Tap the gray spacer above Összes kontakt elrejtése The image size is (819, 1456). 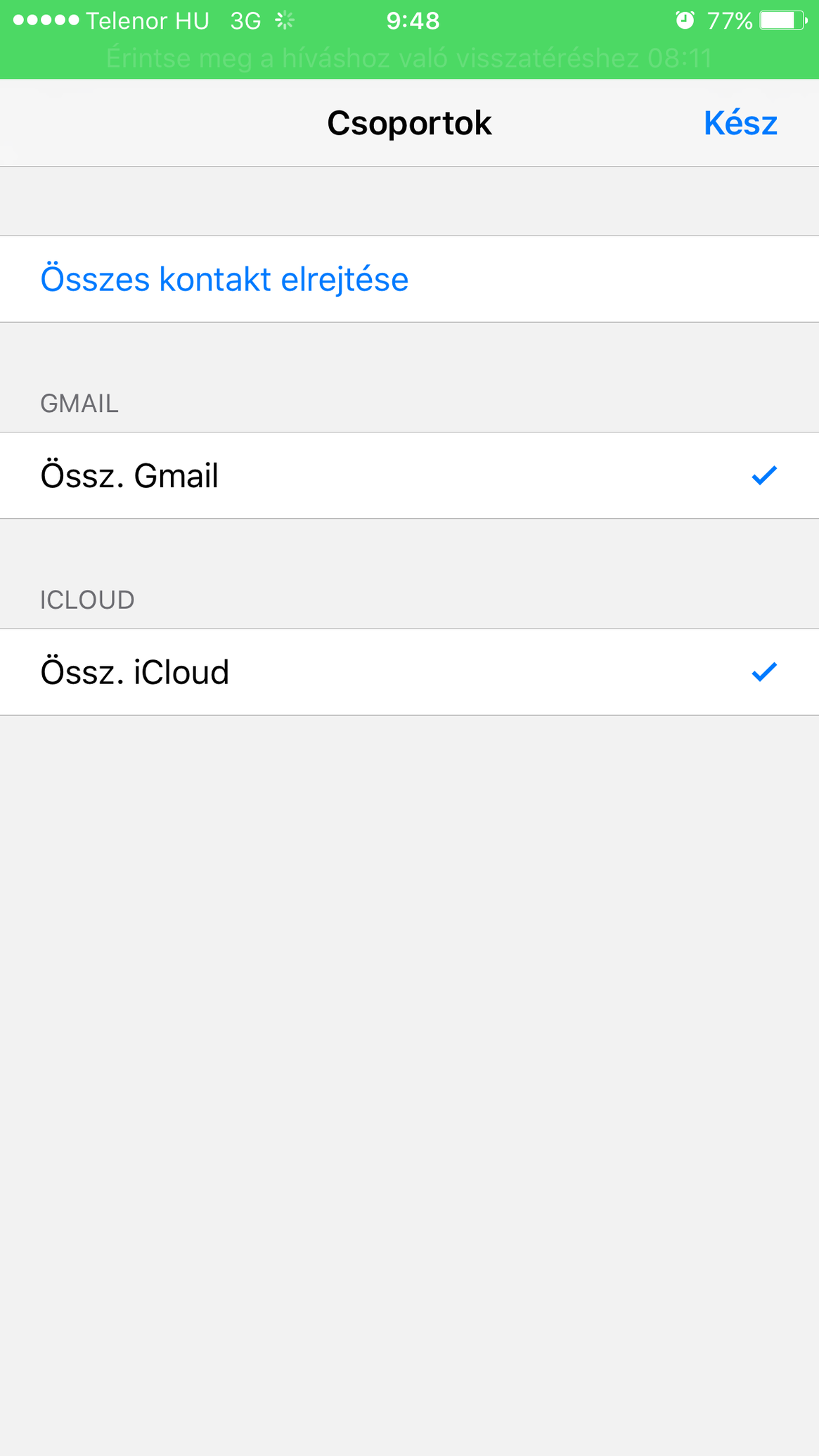tap(409, 201)
